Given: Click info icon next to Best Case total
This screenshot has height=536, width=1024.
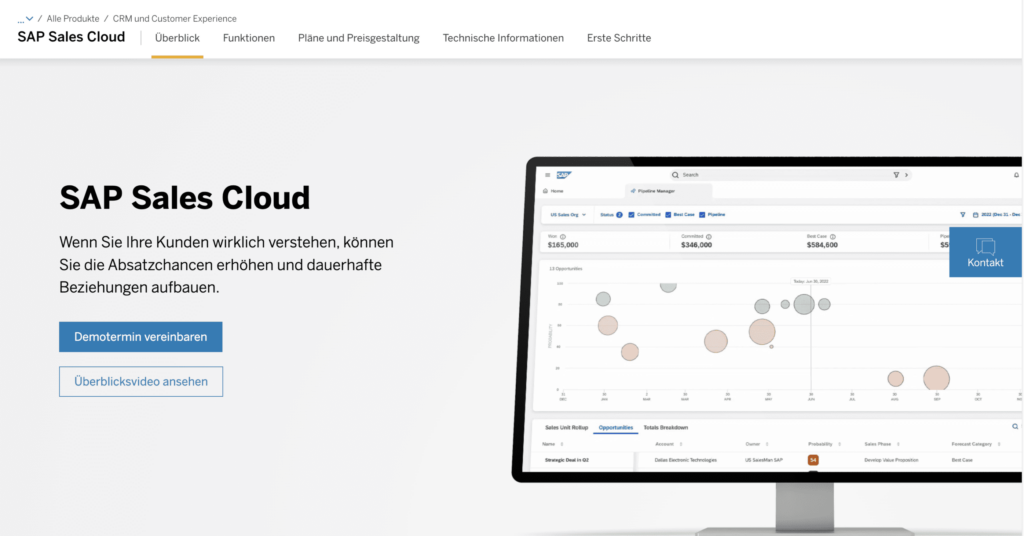Looking at the screenshot, I should (x=833, y=237).
